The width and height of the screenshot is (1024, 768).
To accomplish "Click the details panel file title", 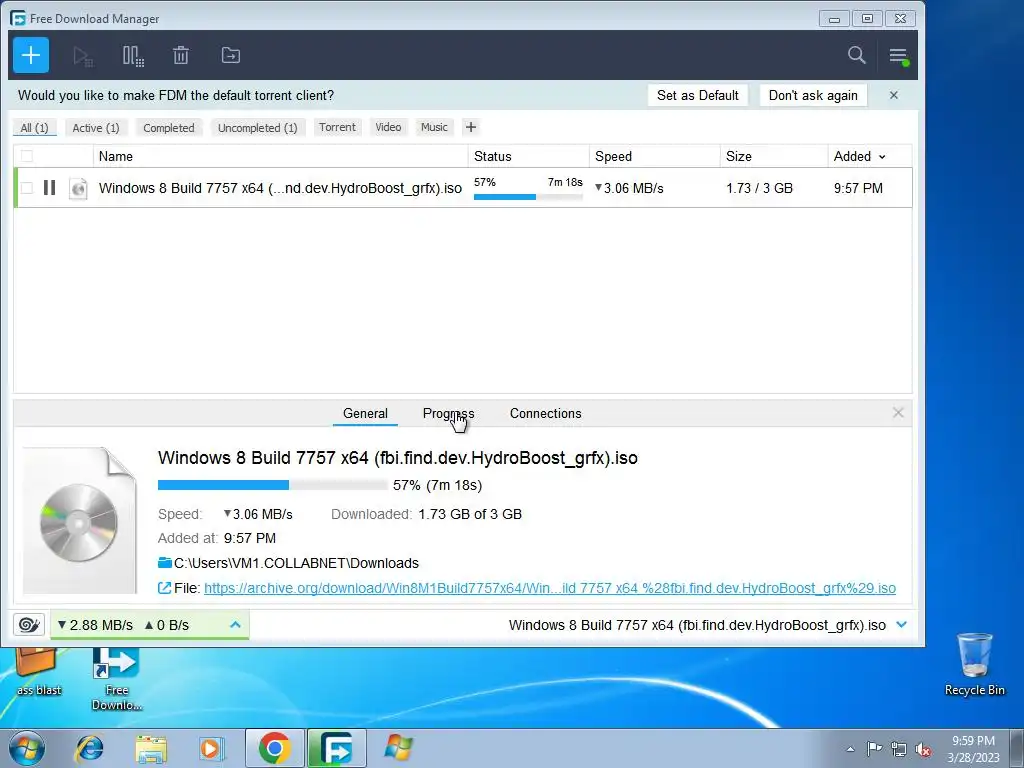I will [x=398, y=458].
